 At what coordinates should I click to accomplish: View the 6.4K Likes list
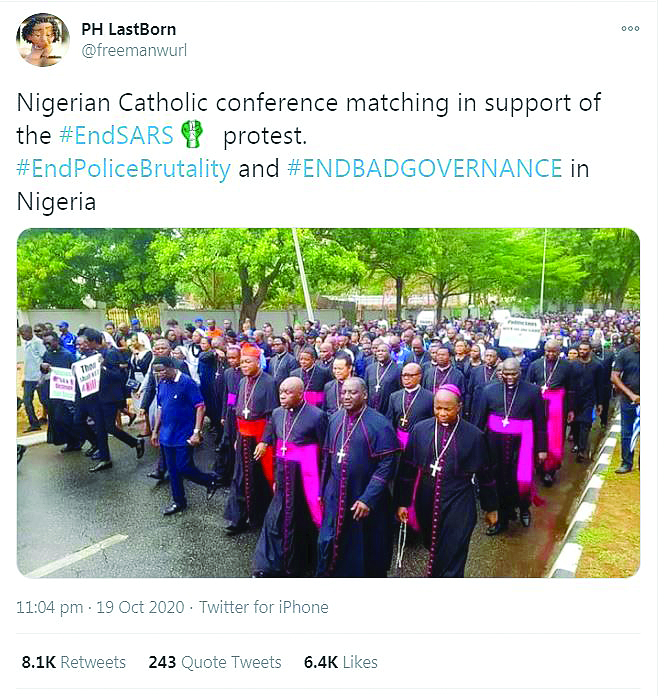tap(340, 662)
